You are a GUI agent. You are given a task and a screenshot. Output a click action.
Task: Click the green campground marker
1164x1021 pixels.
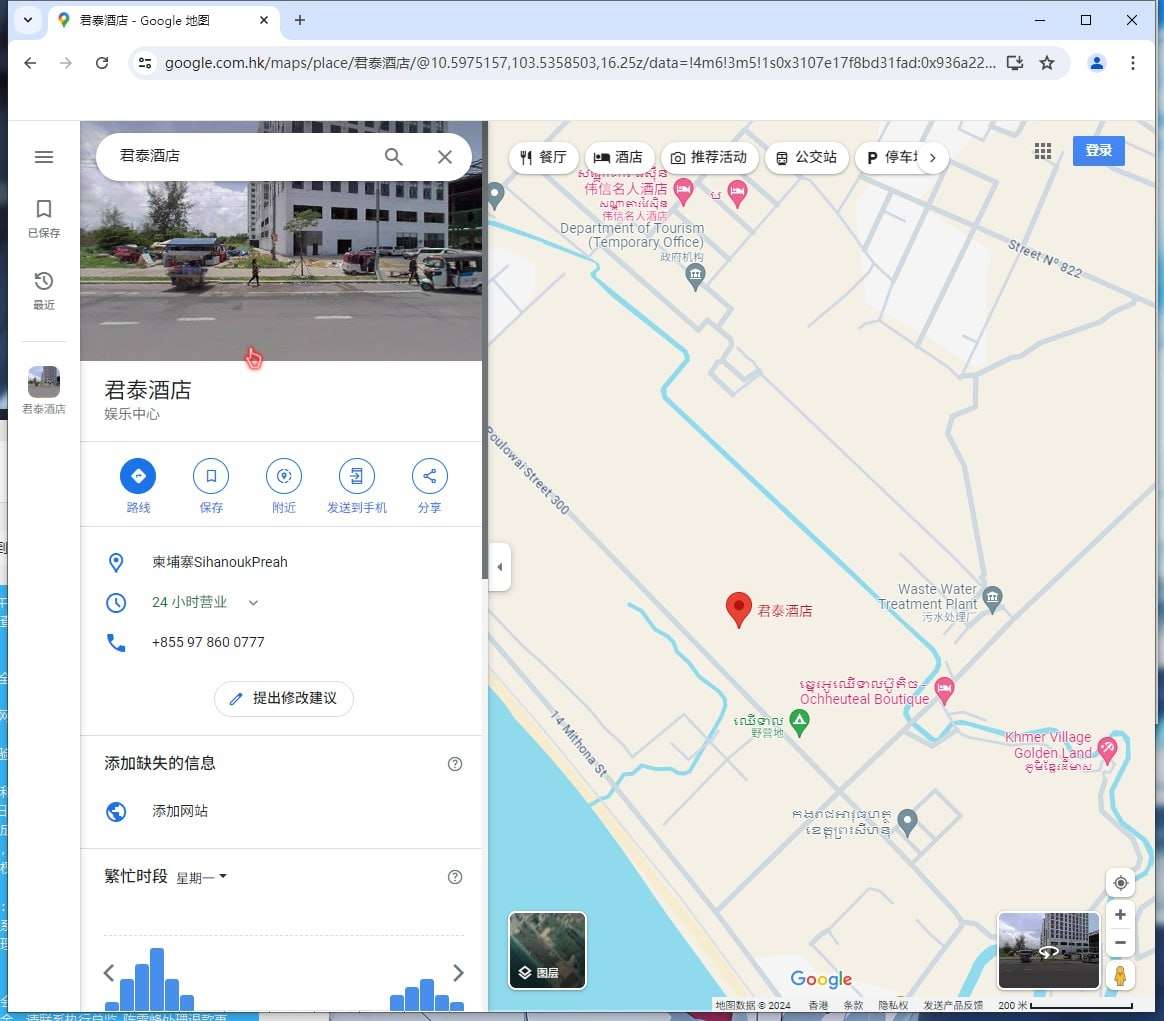799,722
